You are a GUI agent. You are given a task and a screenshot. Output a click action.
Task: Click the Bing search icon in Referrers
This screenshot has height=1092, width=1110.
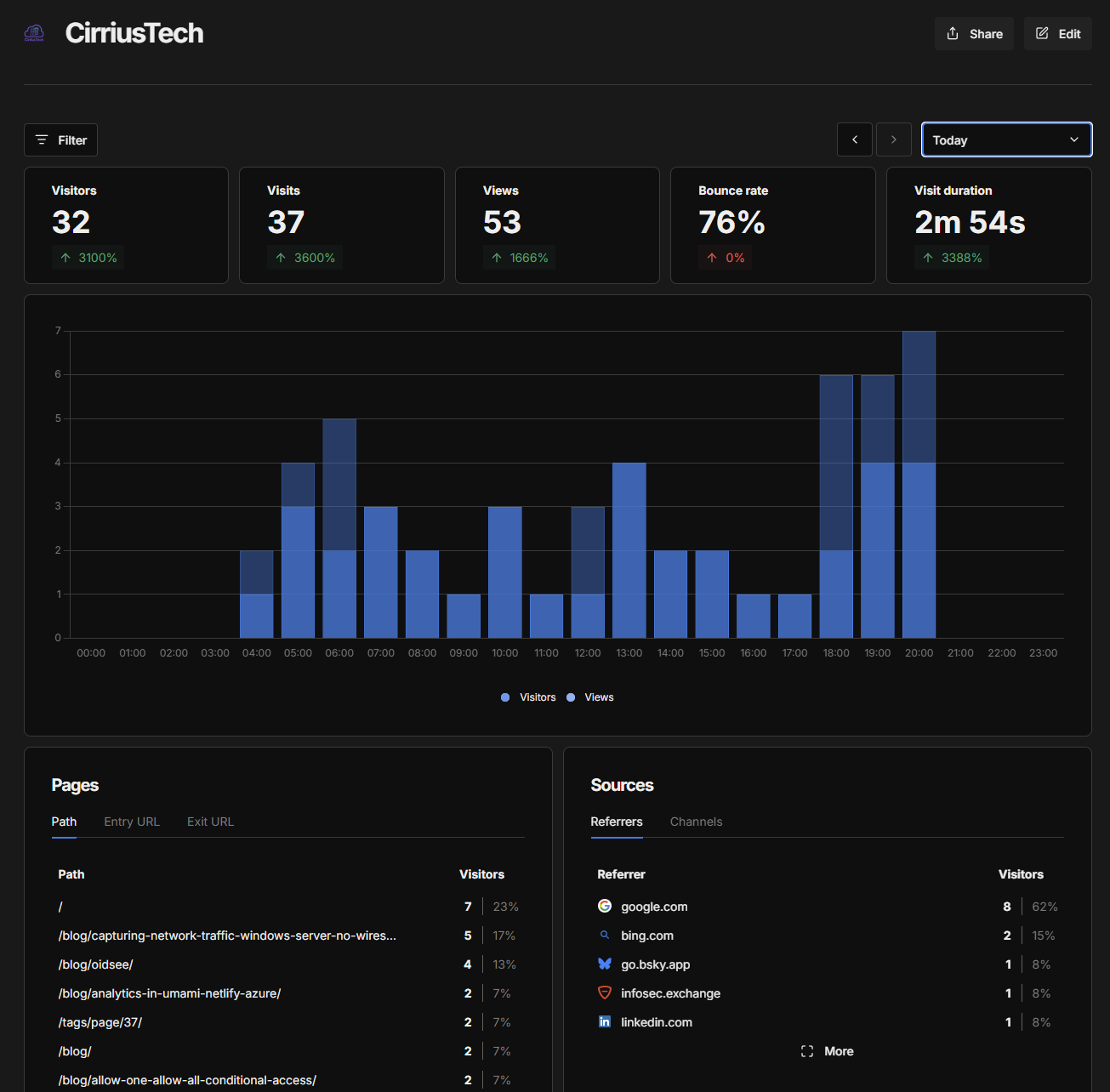click(x=605, y=936)
